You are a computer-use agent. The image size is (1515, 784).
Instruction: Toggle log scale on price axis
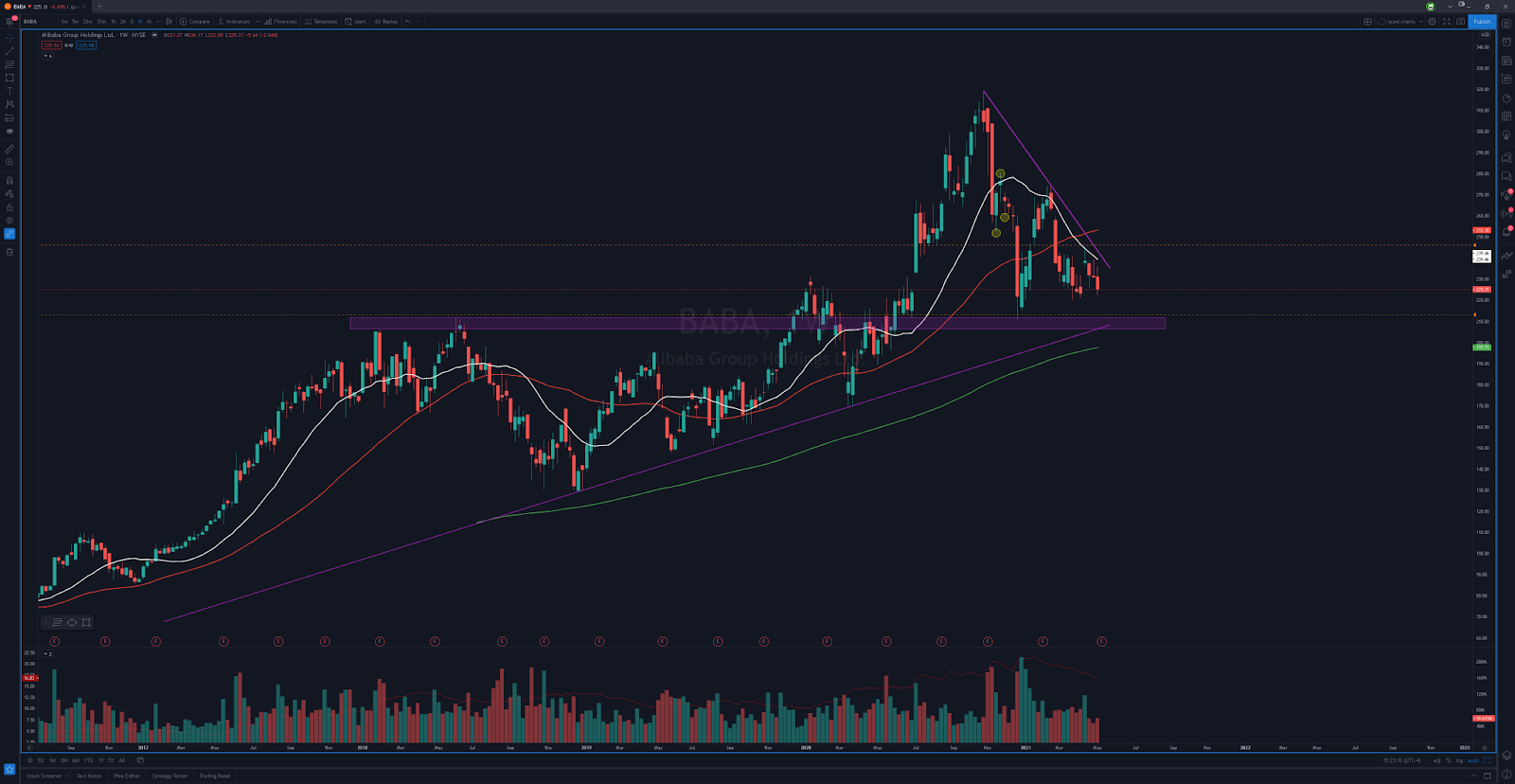[x=1458, y=760]
